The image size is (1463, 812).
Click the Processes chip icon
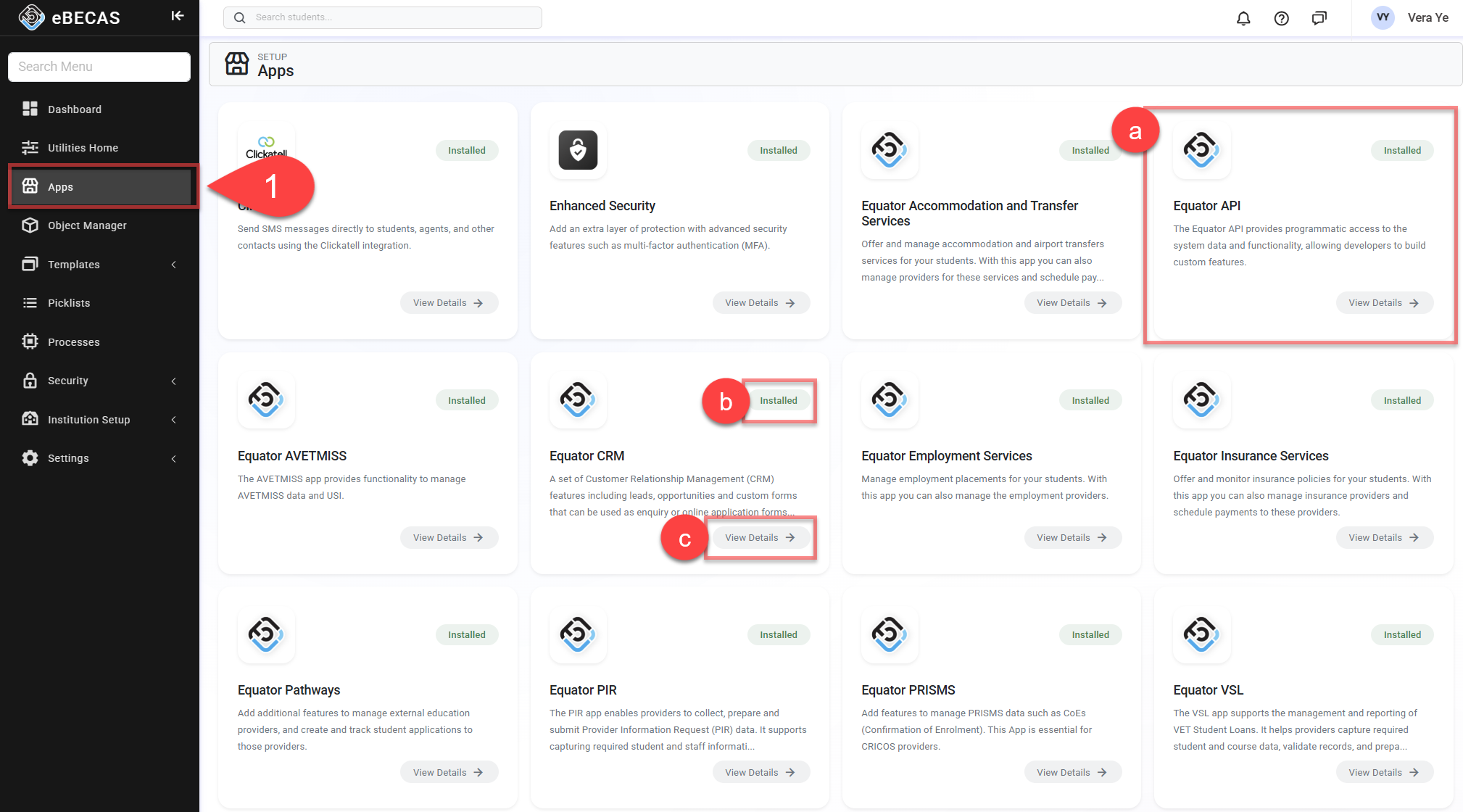(30, 341)
